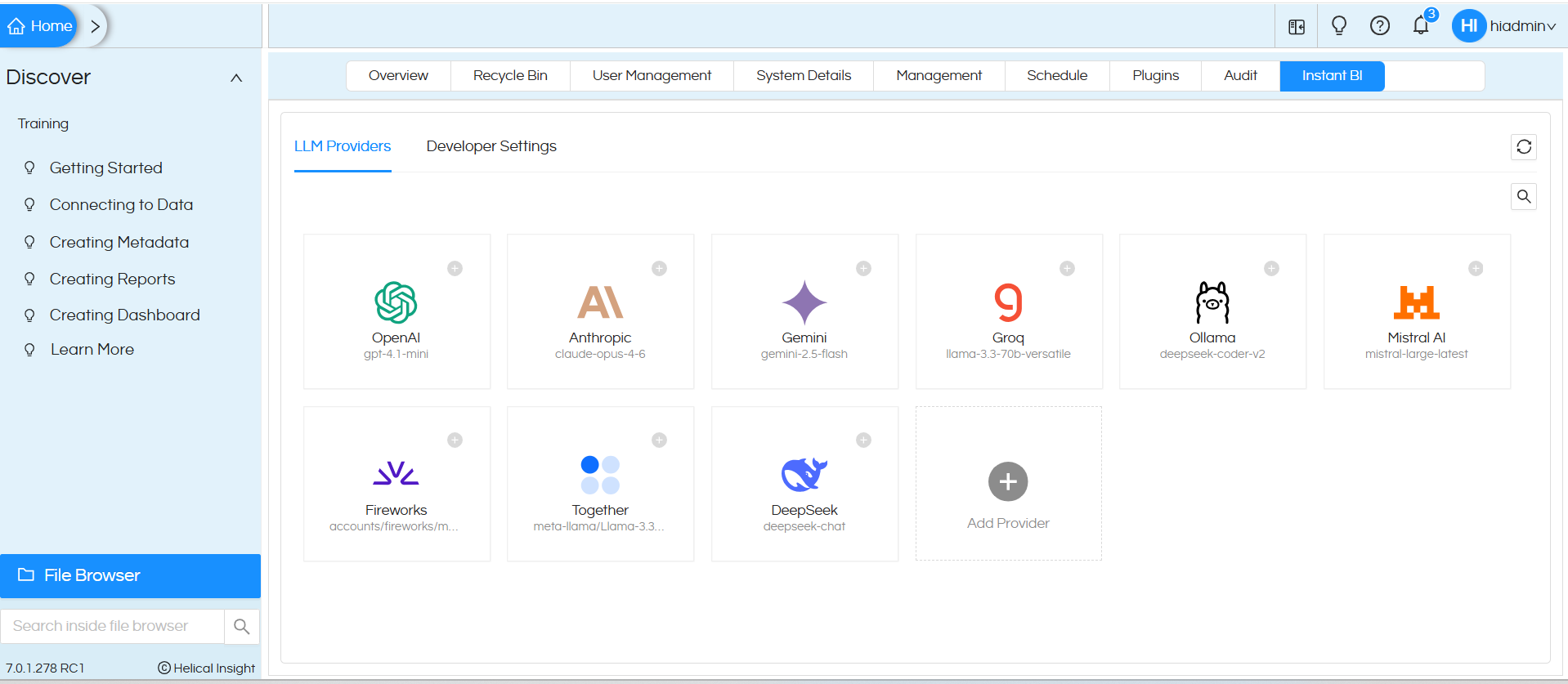Click the refresh icon in LLM Providers
The width and height of the screenshot is (1568, 684).
pyautogui.click(x=1524, y=147)
